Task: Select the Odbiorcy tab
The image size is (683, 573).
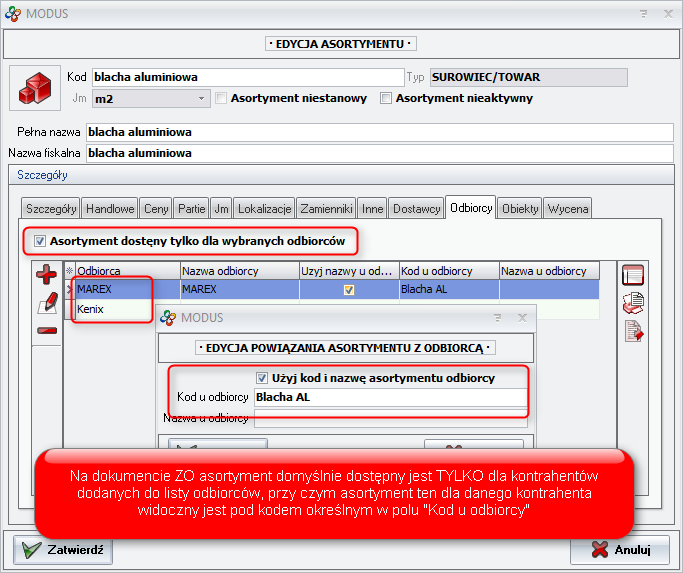Action: (x=471, y=208)
